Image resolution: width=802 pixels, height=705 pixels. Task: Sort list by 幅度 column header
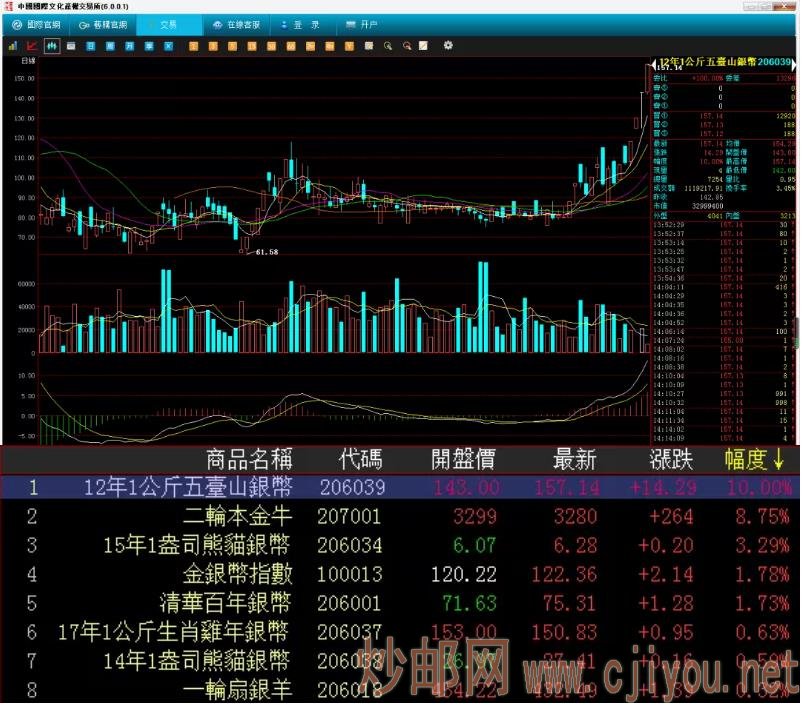[x=753, y=460]
